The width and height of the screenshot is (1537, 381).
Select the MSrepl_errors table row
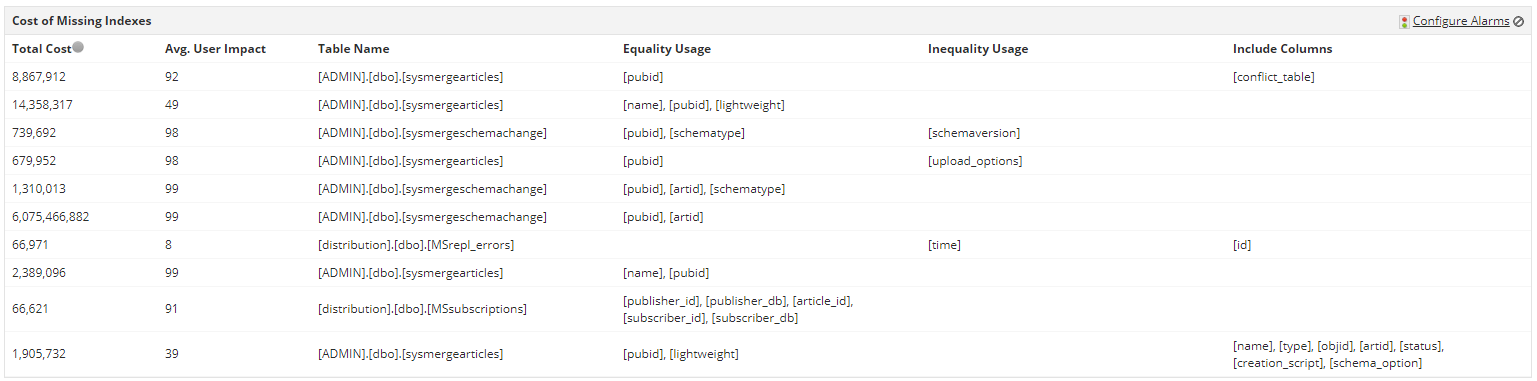pos(768,245)
